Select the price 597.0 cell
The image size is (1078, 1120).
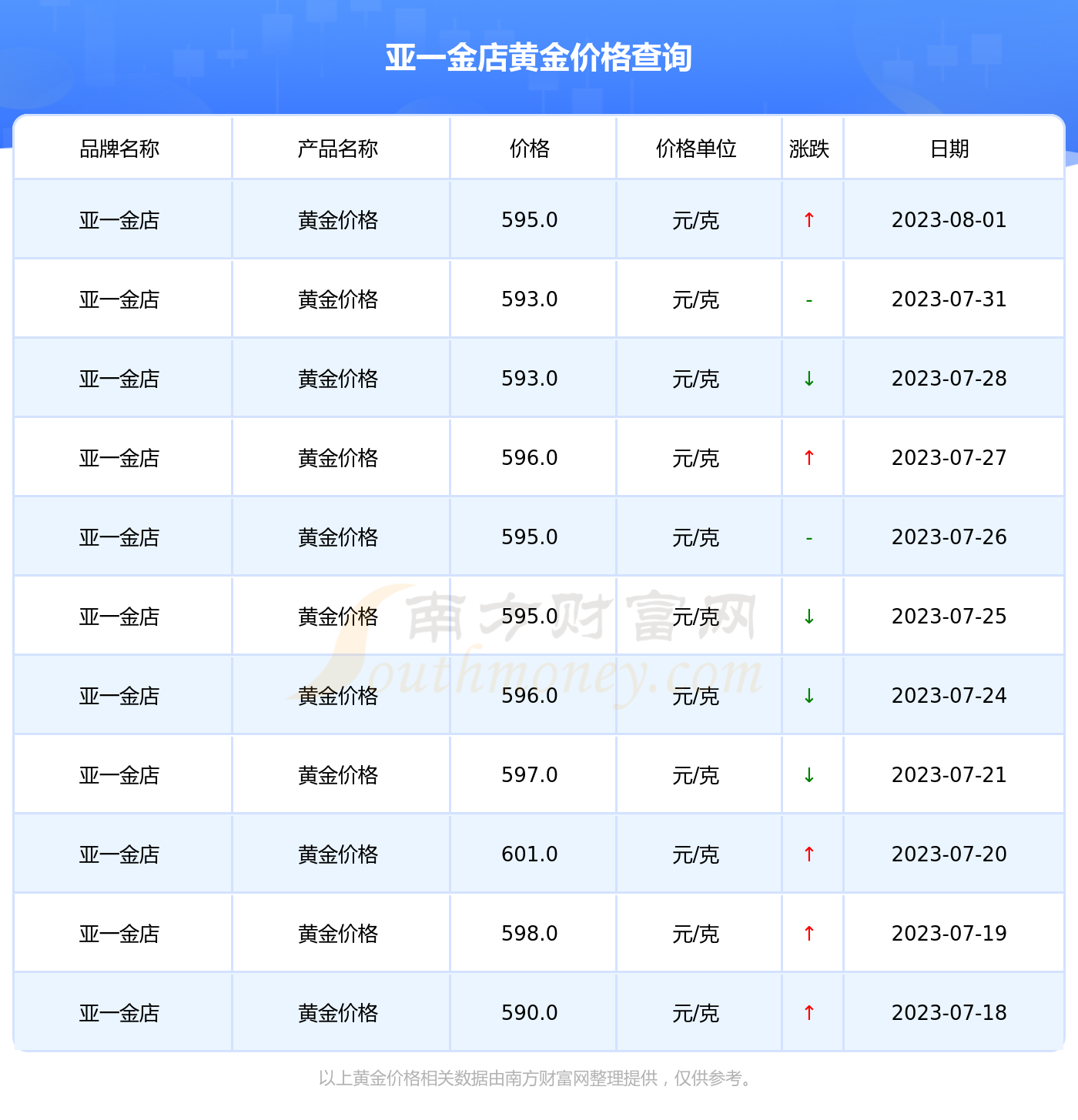530,775
